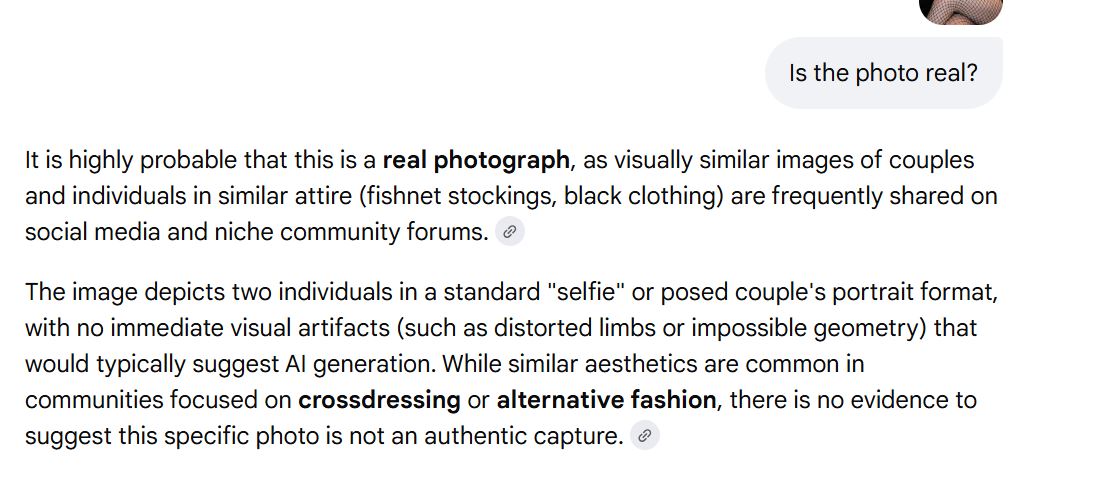The height and width of the screenshot is (485, 1108).
Task: Open source link icon after "authentic capture."
Action: click(x=645, y=436)
